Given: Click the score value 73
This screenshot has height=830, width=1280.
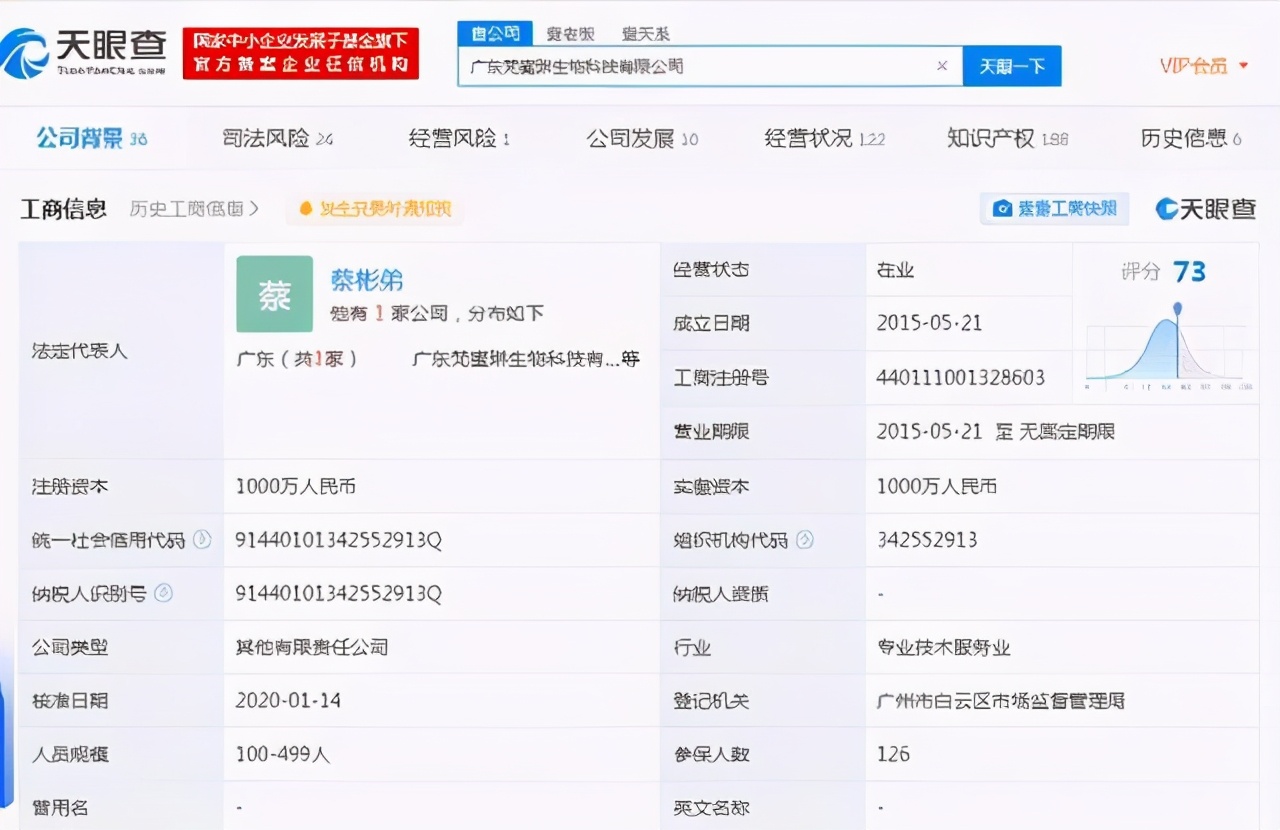Looking at the screenshot, I should coord(1189,271).
